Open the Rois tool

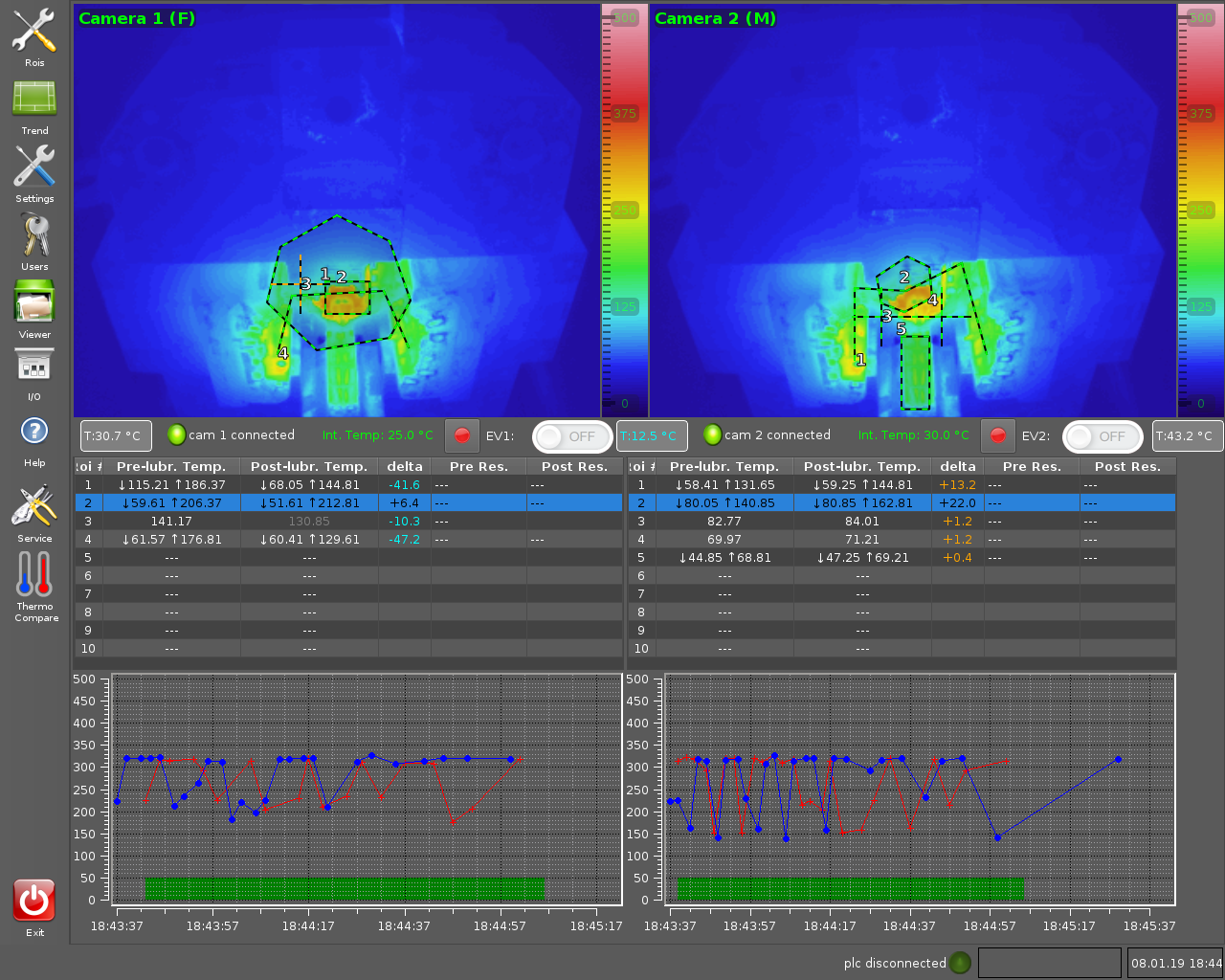[x=34, y=33]
